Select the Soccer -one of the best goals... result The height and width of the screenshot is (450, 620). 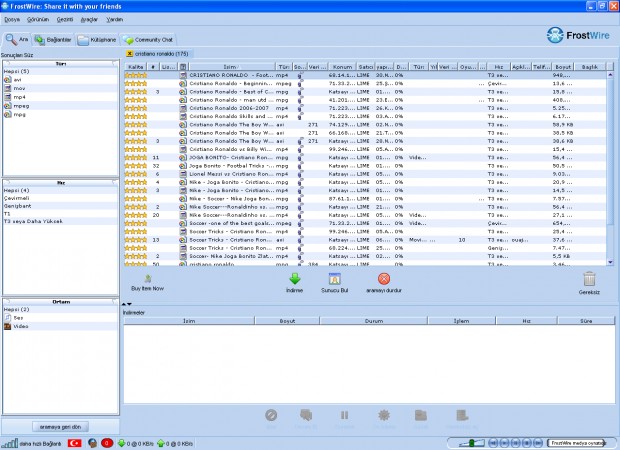coord(365,223)
